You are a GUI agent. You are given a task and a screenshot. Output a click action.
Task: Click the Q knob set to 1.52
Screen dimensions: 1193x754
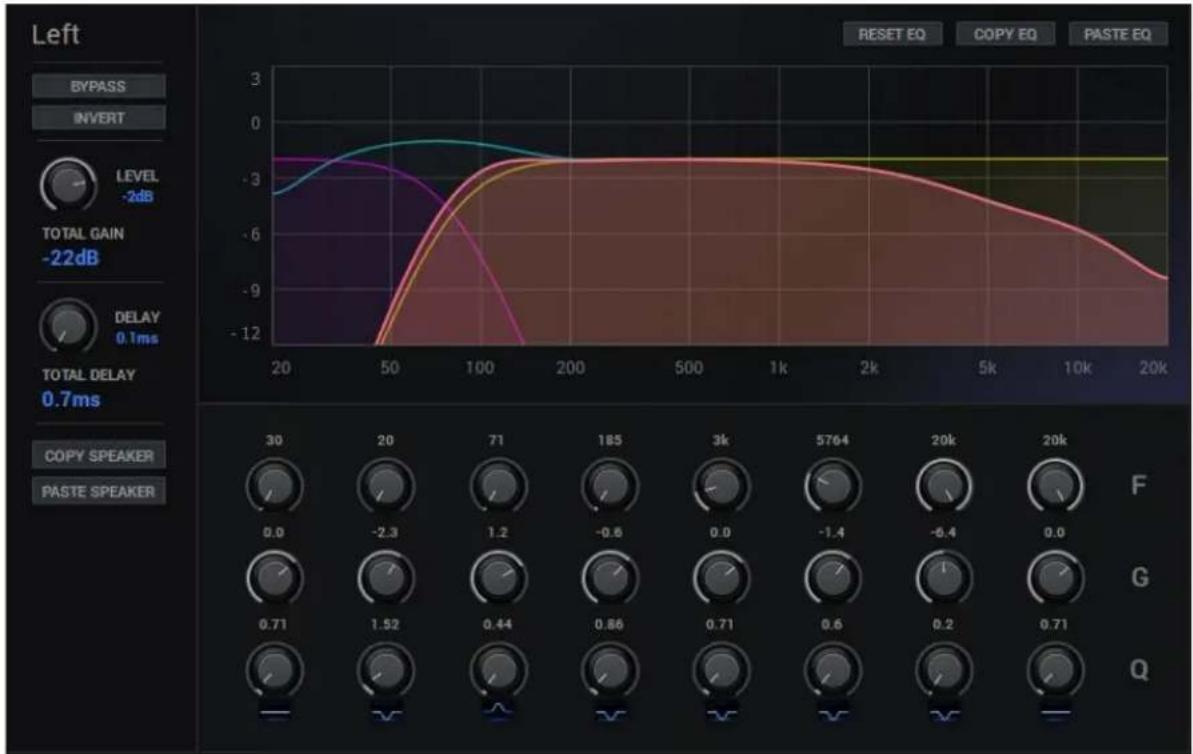coord(387,670)
